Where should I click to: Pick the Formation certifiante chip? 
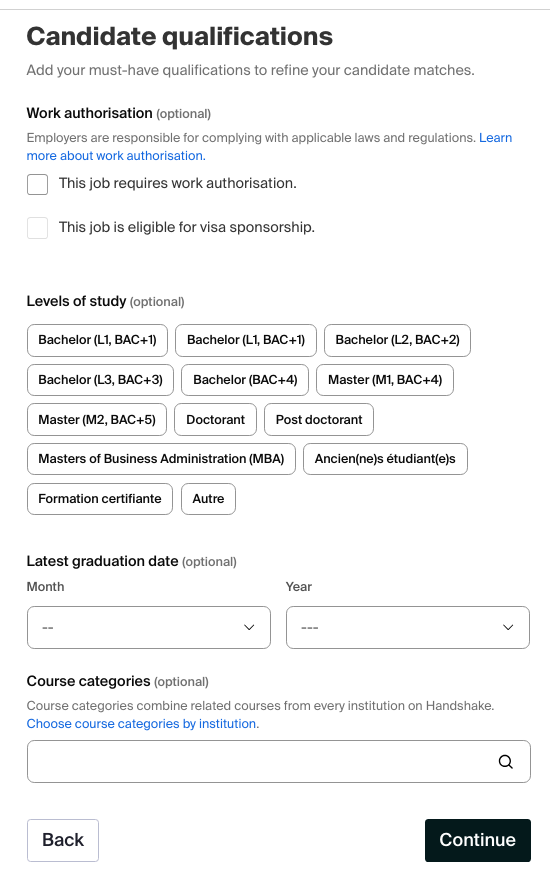(100, 498)
